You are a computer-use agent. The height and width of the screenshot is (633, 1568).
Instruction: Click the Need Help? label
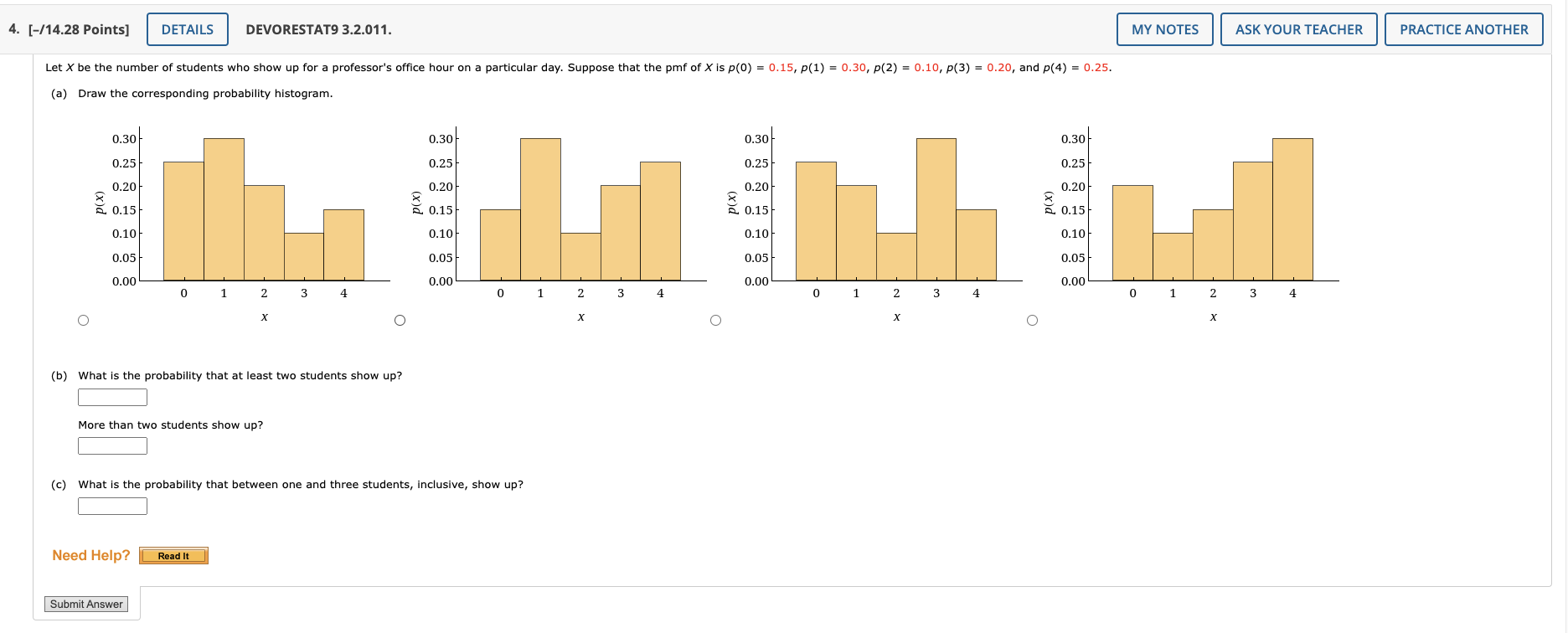click(x=90, y=555)
